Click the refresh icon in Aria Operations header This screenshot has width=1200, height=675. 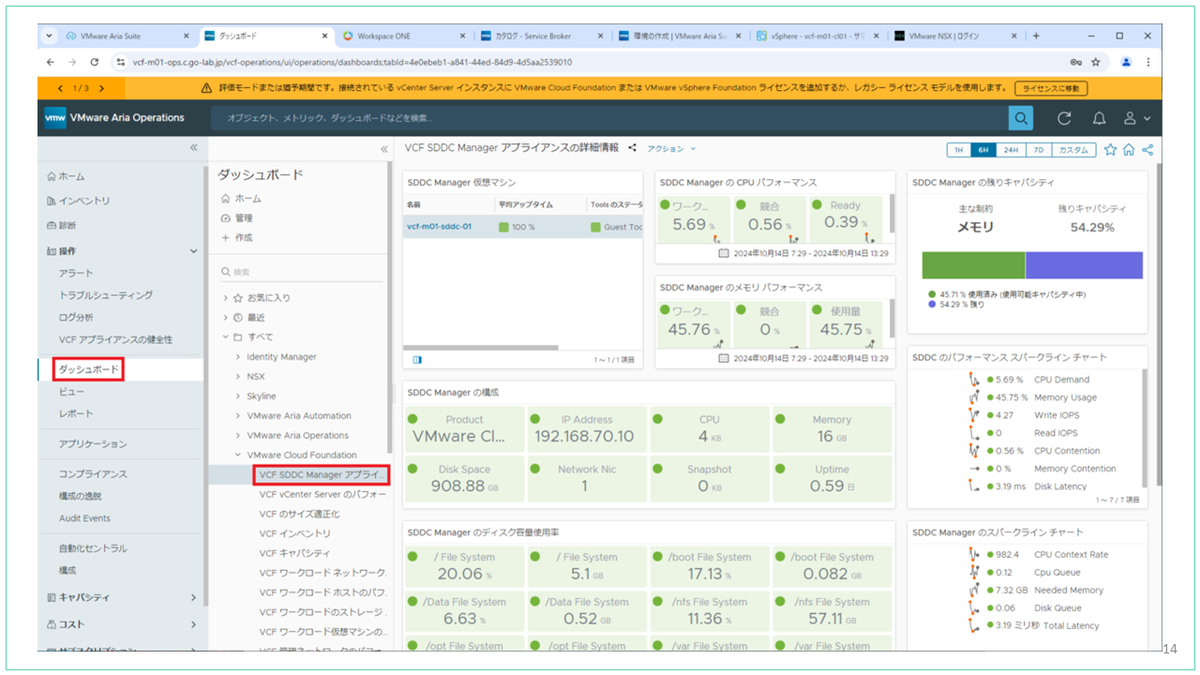click(1065, 118)
